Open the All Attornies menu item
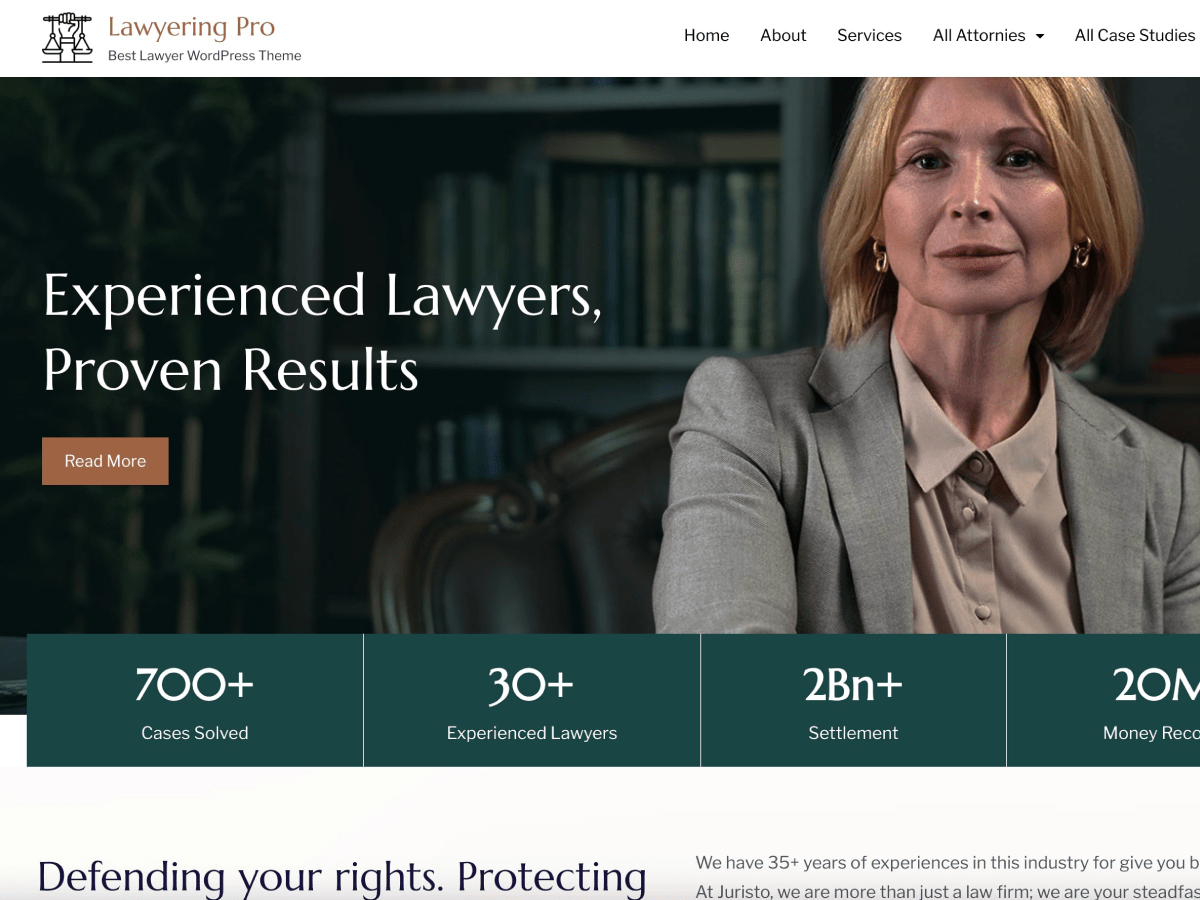The image size is (1200, 900). click(x=979, y=35)
